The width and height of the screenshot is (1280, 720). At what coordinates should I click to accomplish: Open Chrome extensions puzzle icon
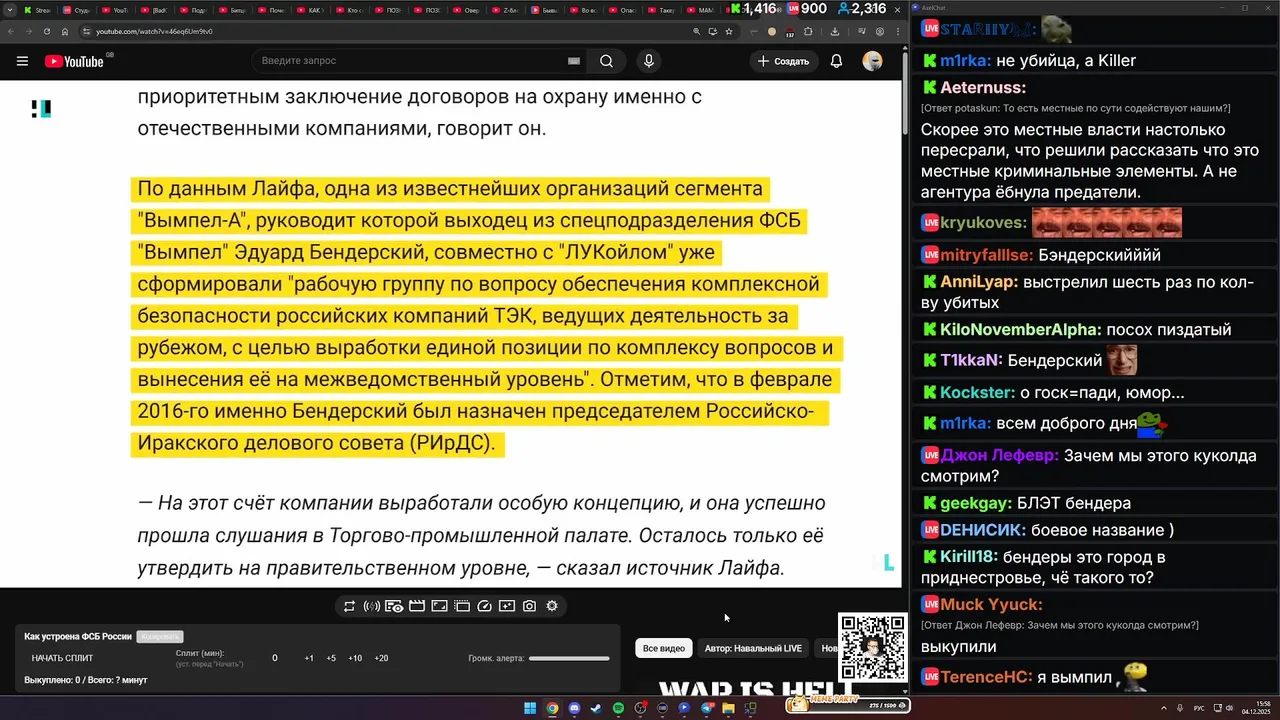(x=808, y=31)
